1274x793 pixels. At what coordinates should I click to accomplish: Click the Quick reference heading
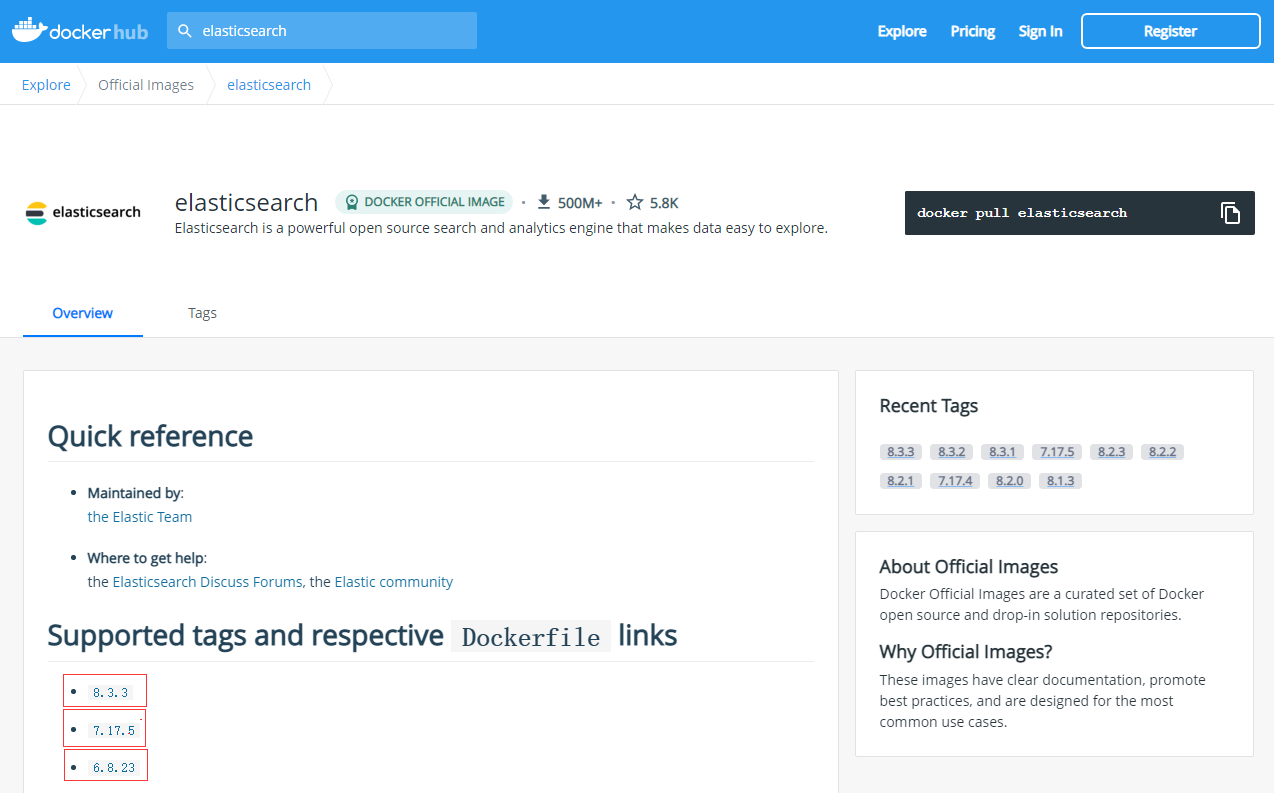coord(150,436)
